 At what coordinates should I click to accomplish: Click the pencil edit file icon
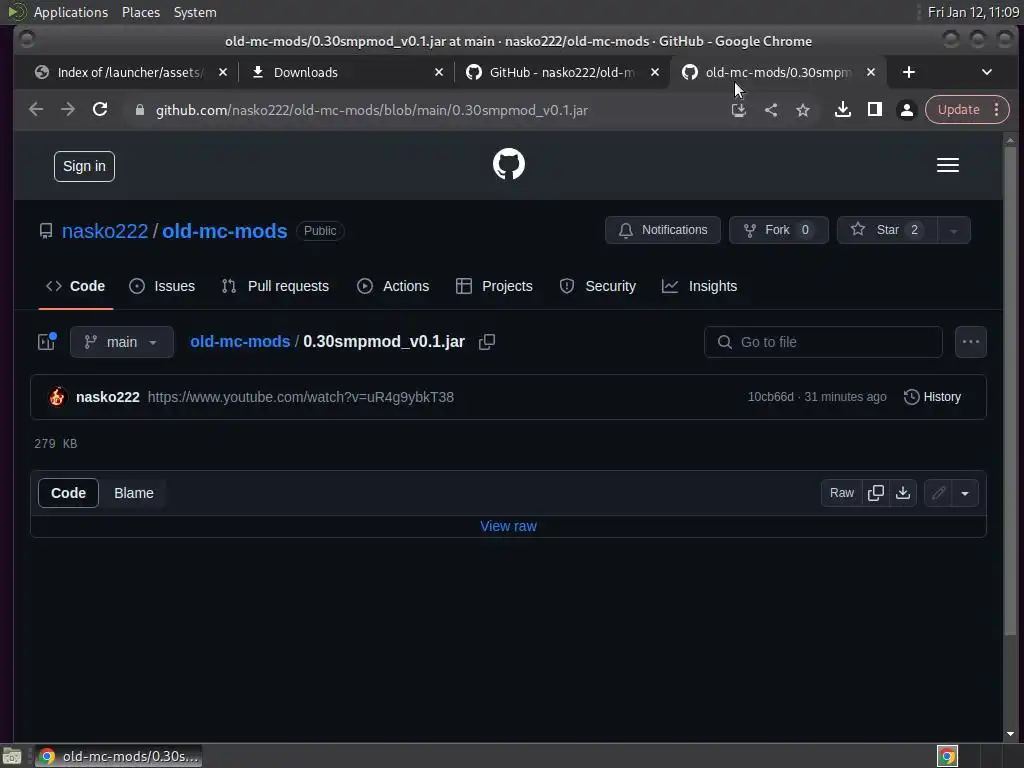click(x=938, y=493)
